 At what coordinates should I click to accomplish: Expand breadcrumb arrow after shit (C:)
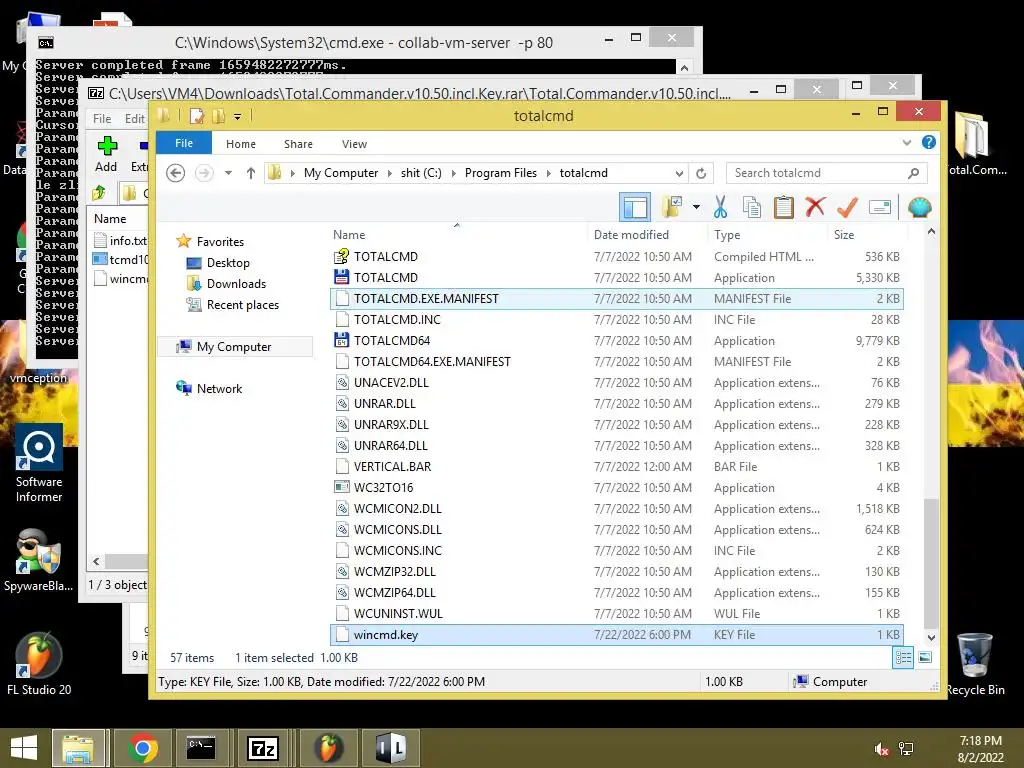453,173
